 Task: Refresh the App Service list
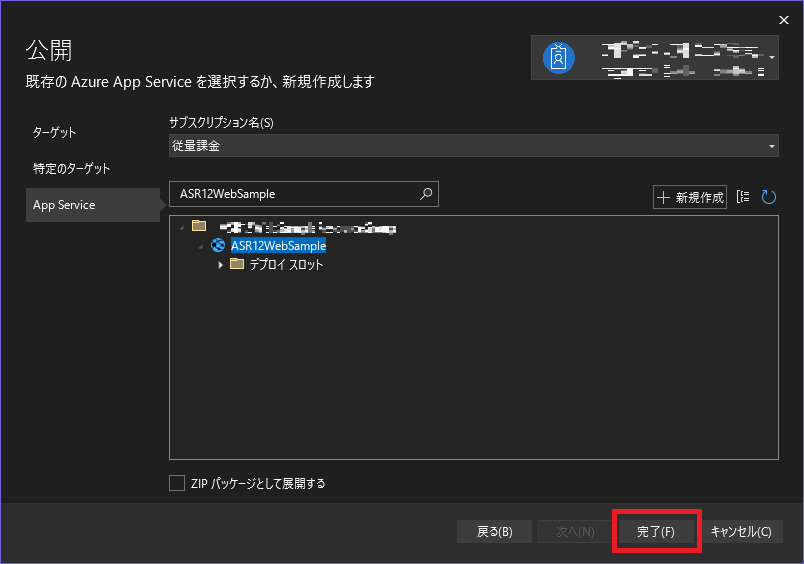[x=768, y=197]
